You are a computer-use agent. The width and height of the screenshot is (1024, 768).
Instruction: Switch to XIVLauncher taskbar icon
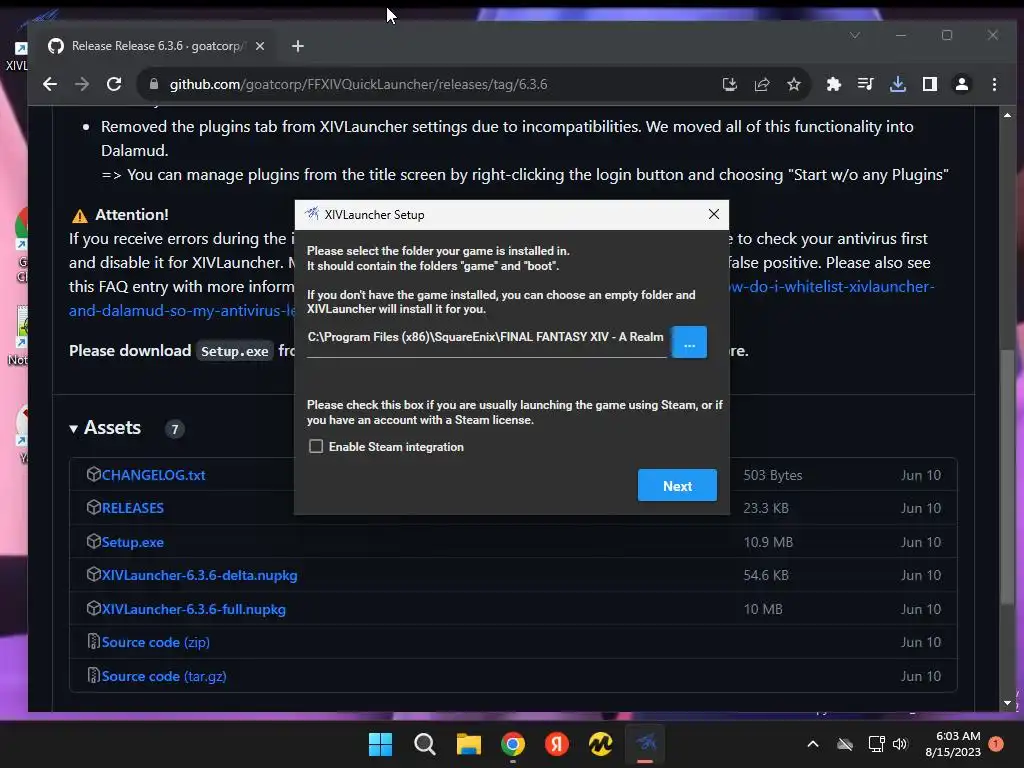coord(645,744)
